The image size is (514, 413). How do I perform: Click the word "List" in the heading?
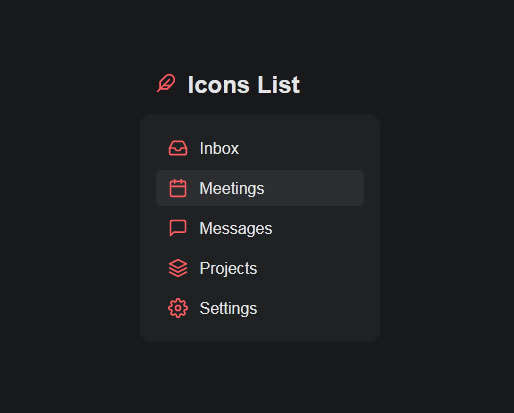pyautogui.click(x=279, y=85)
